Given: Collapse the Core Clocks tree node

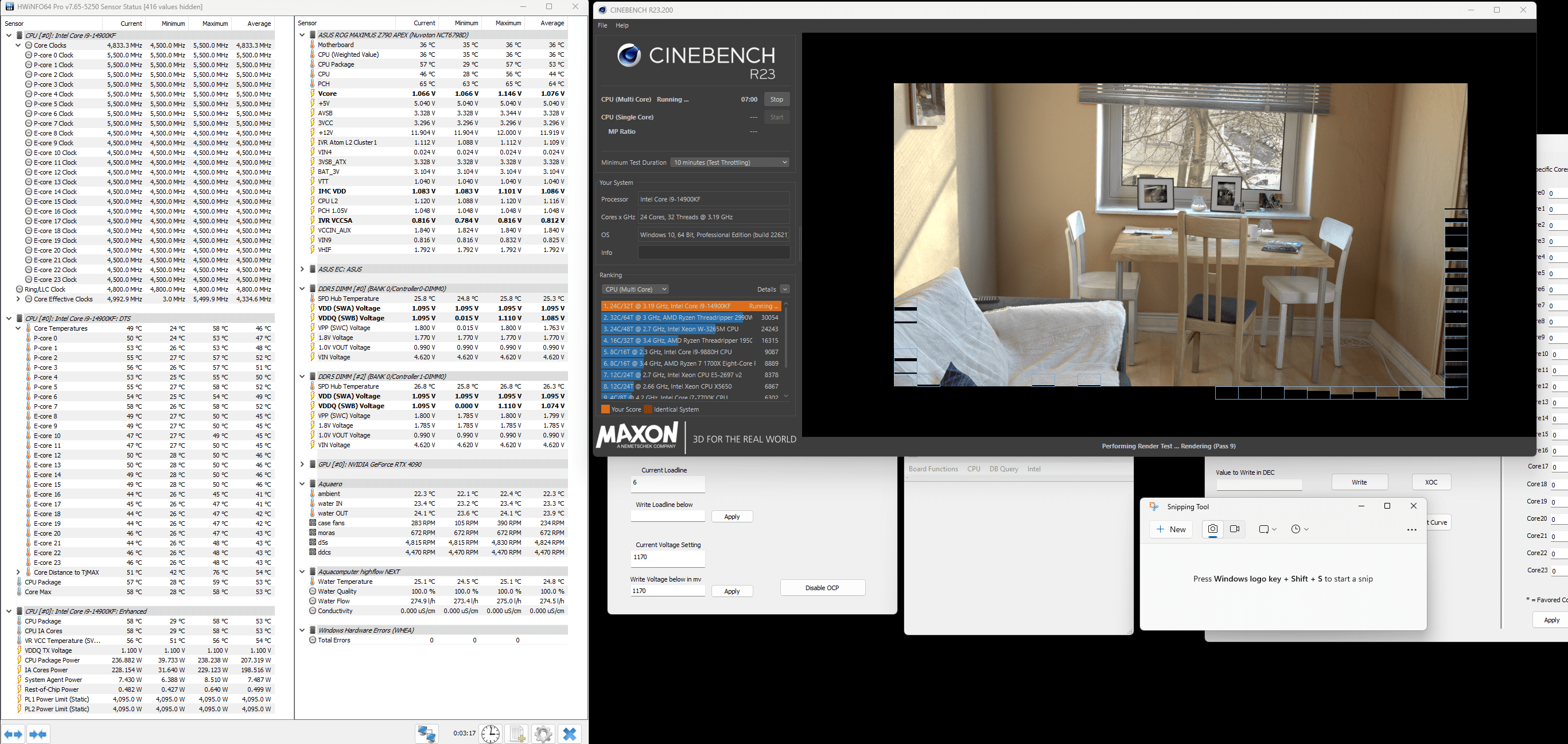Looking at the screenshot, I should [18, 45].
